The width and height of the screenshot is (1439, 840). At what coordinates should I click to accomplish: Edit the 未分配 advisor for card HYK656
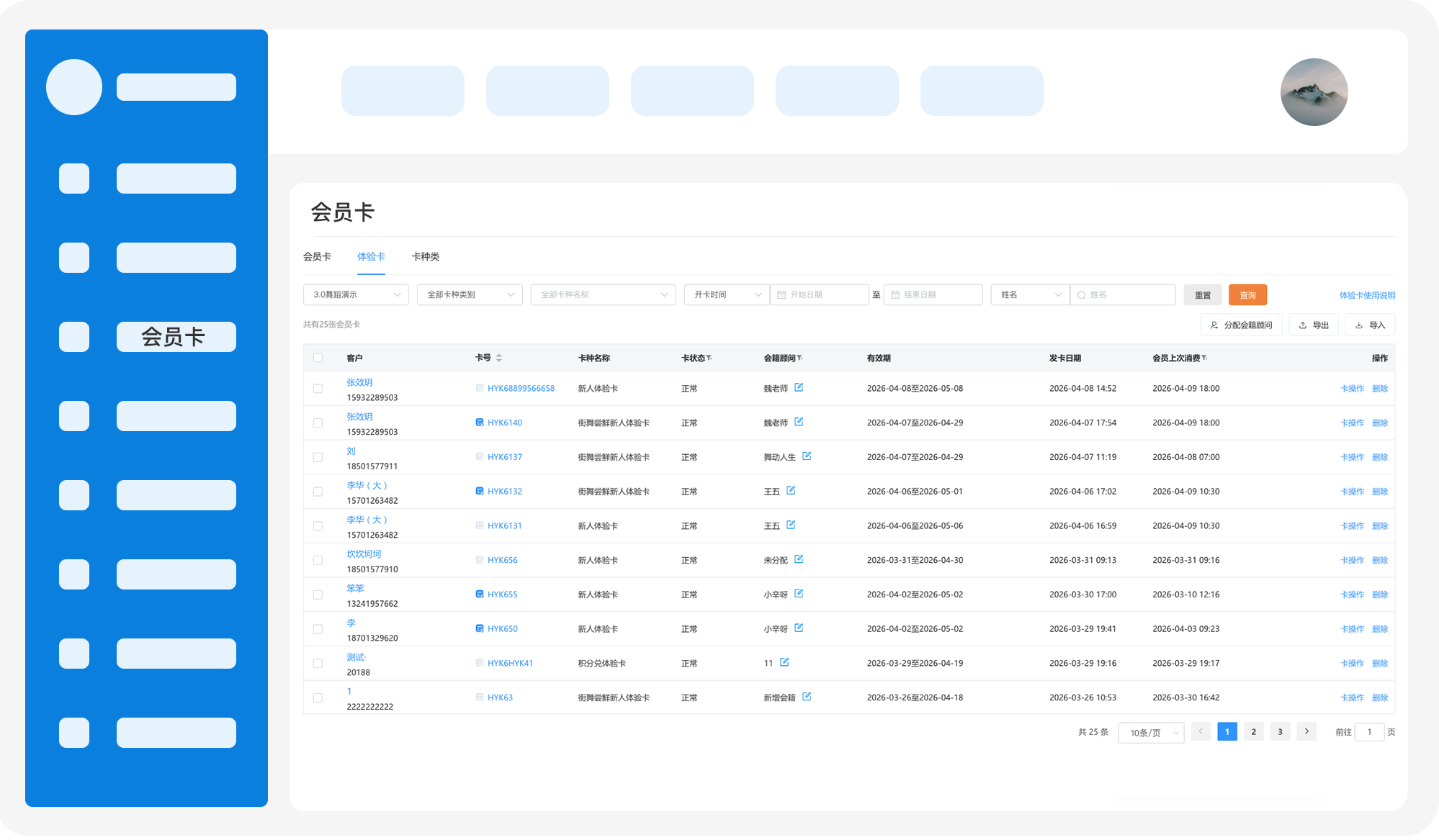point(799,559)
